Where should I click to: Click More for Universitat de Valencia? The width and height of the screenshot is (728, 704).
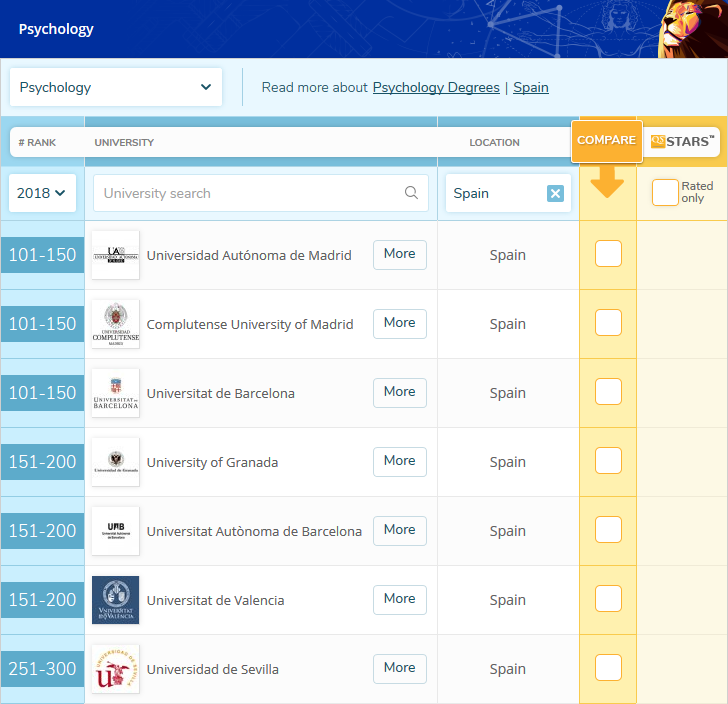[x=400, y=600]
